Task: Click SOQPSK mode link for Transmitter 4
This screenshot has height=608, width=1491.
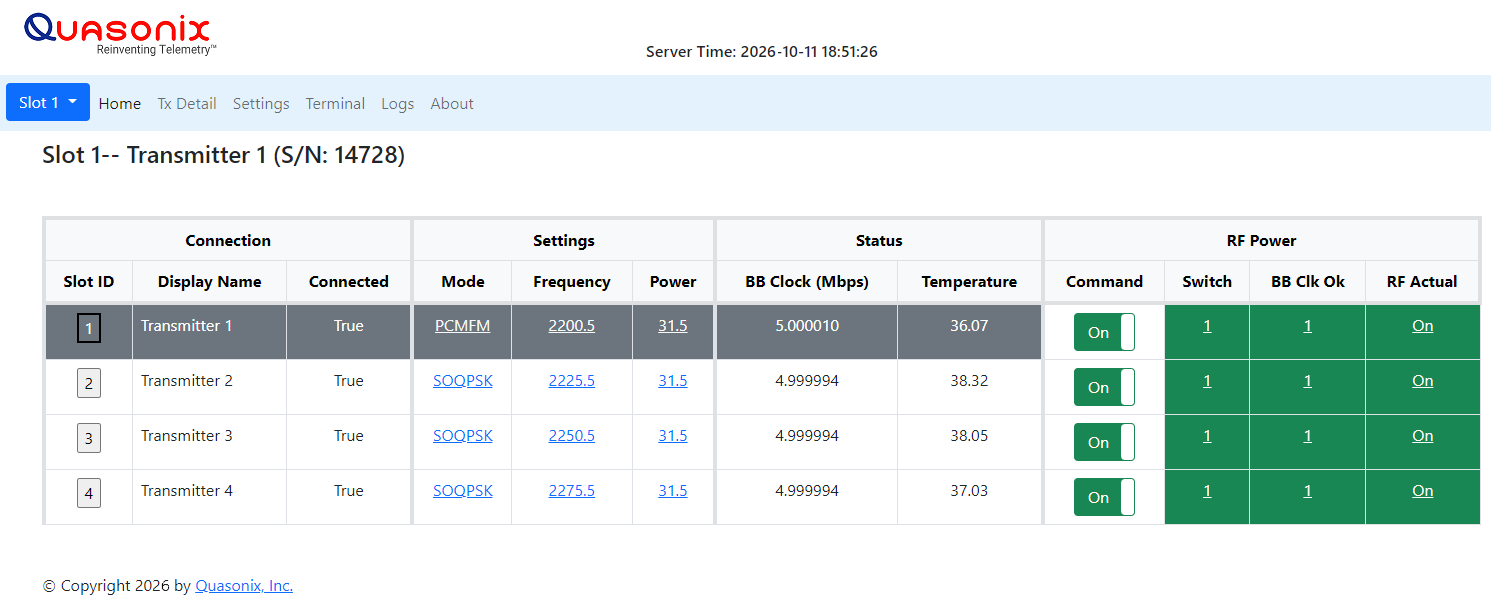Action: pyautogui.click(x=463, y=491)
